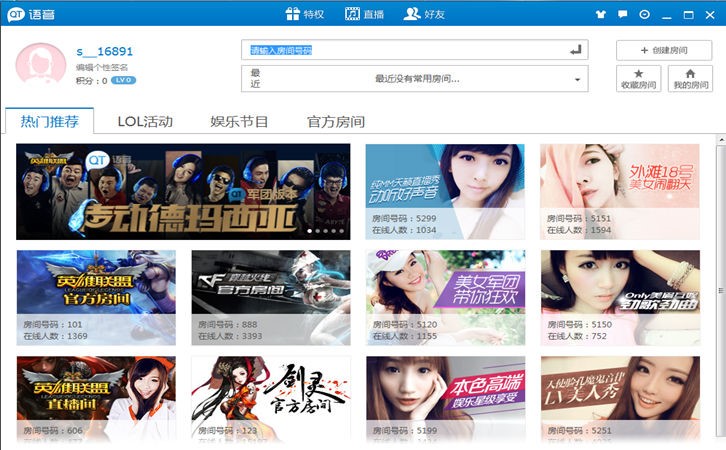This screenshot has width=726, height=450.
Task: Click the username s__16891
Action: coord(104,51)
